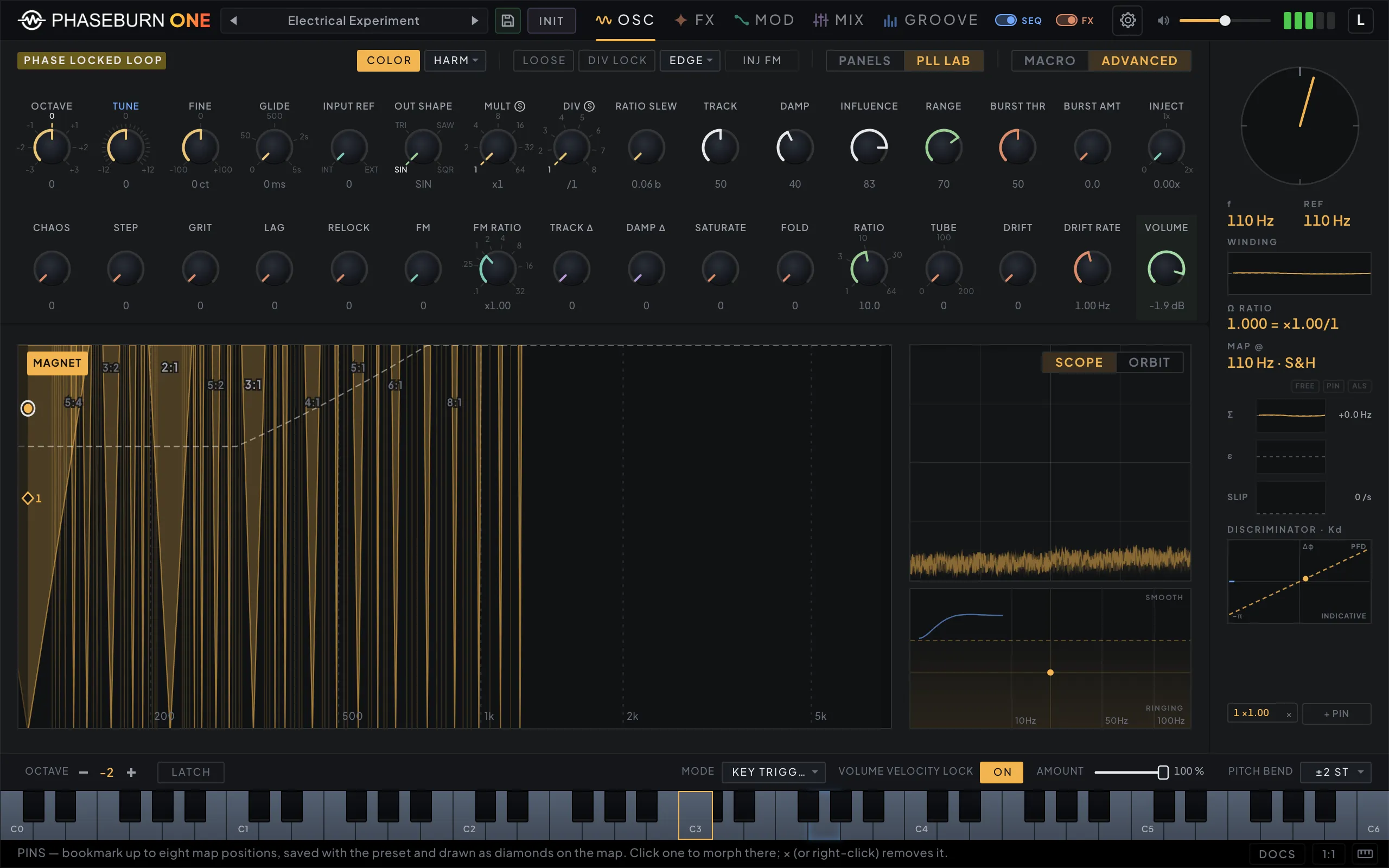Viewport: 1389px width, 868px height.
Task: Toggle the sync S icon beside DIV
Action: [589, 106]
